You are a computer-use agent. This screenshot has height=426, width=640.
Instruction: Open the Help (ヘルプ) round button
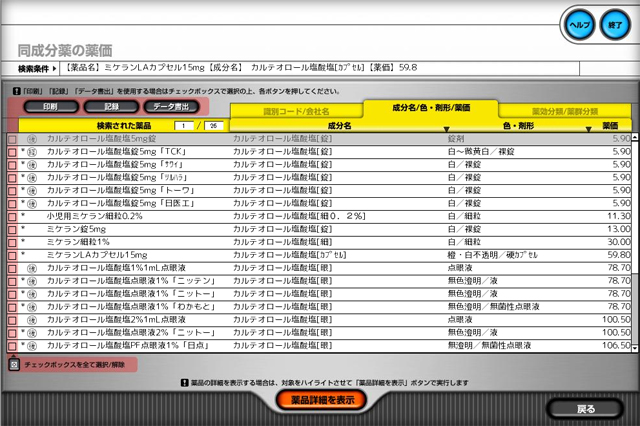pos(579,25)
